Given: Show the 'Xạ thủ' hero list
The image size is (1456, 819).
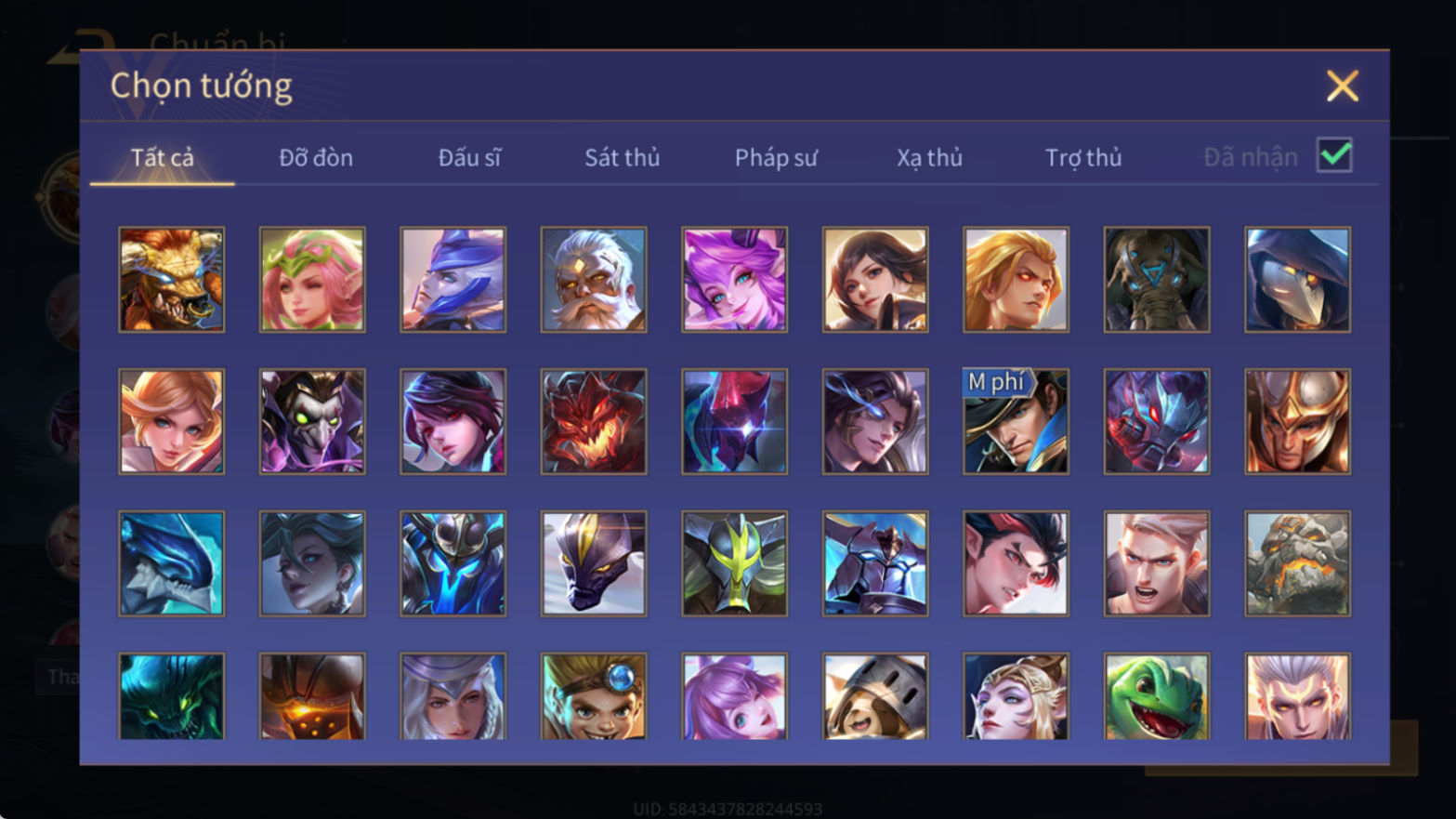Looking at the screenshot, I should (929, 158).
